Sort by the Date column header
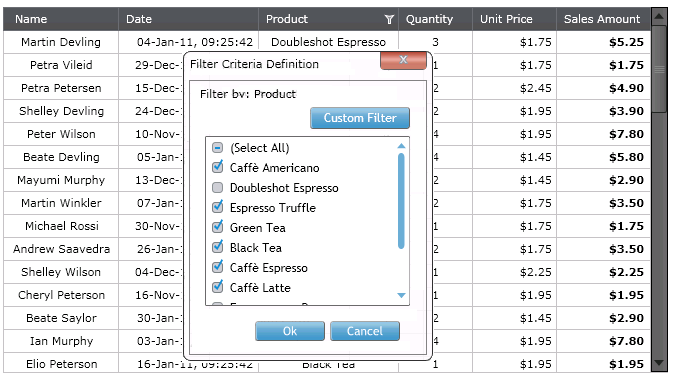The width and height of the screenshot is (673, 377). pos(188,19)
